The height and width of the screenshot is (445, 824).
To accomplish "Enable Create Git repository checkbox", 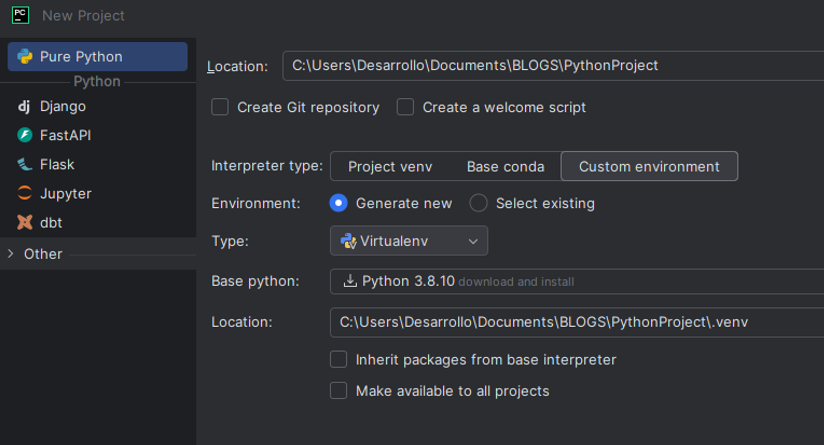I will [220, 107].
